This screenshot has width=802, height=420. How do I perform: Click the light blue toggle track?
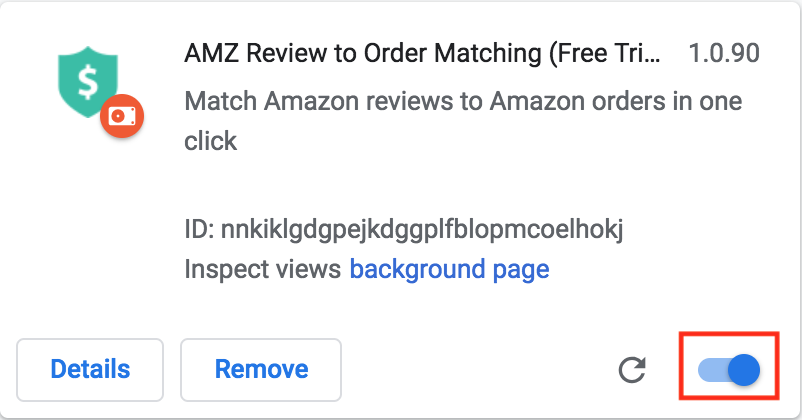(x=714, y=370)
